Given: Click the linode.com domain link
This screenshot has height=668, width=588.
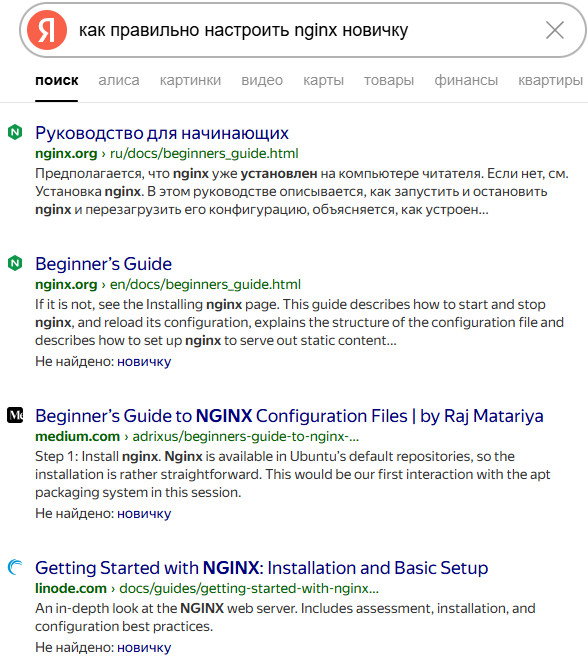Looking at the screenshot, I should [x=71, y=588].
